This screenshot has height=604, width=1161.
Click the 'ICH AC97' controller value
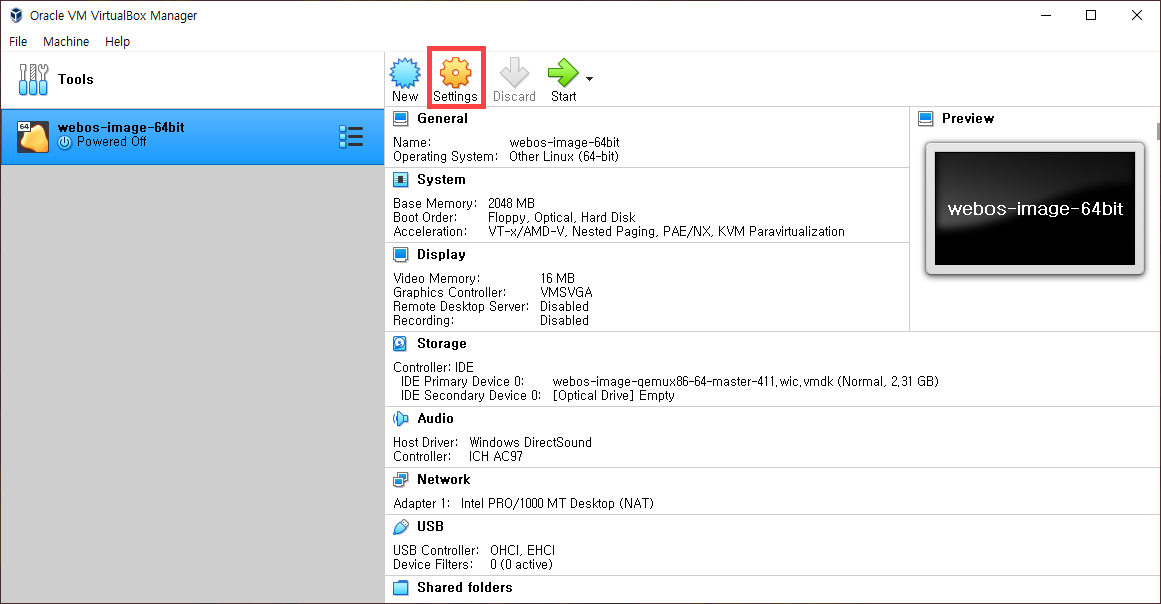click(x=495, y=457)
